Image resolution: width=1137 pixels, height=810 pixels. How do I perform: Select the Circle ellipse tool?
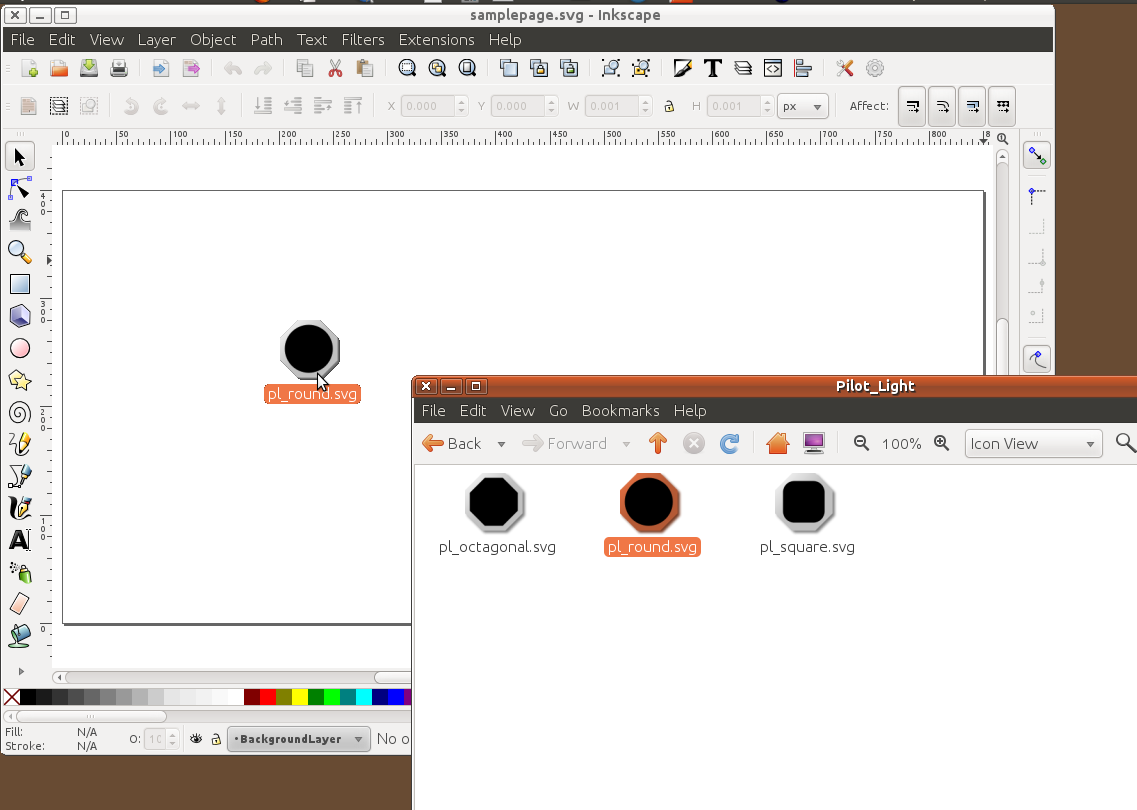point(19,348)
